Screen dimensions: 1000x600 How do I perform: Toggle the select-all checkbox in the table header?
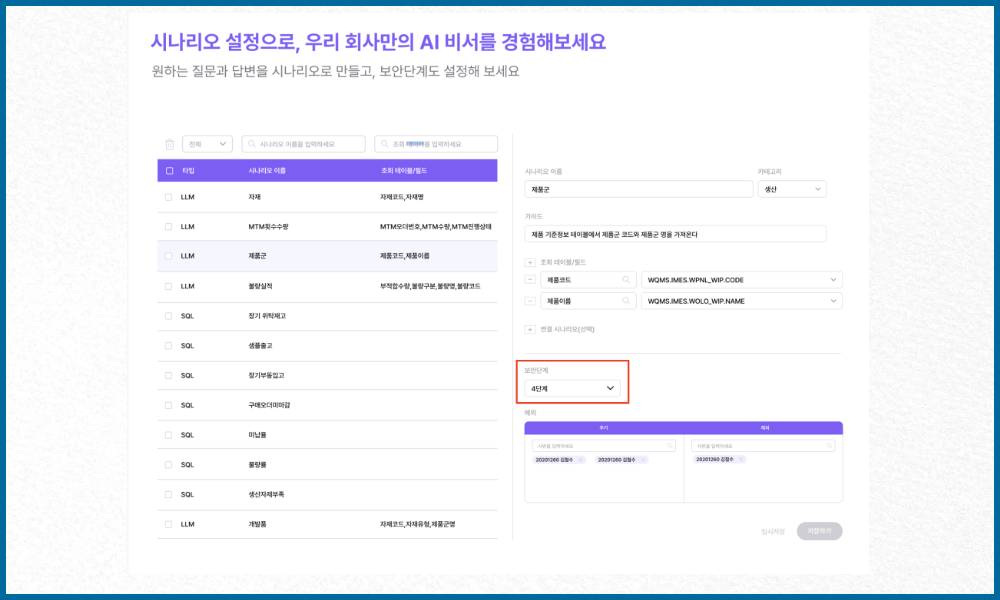click(170, 171)
